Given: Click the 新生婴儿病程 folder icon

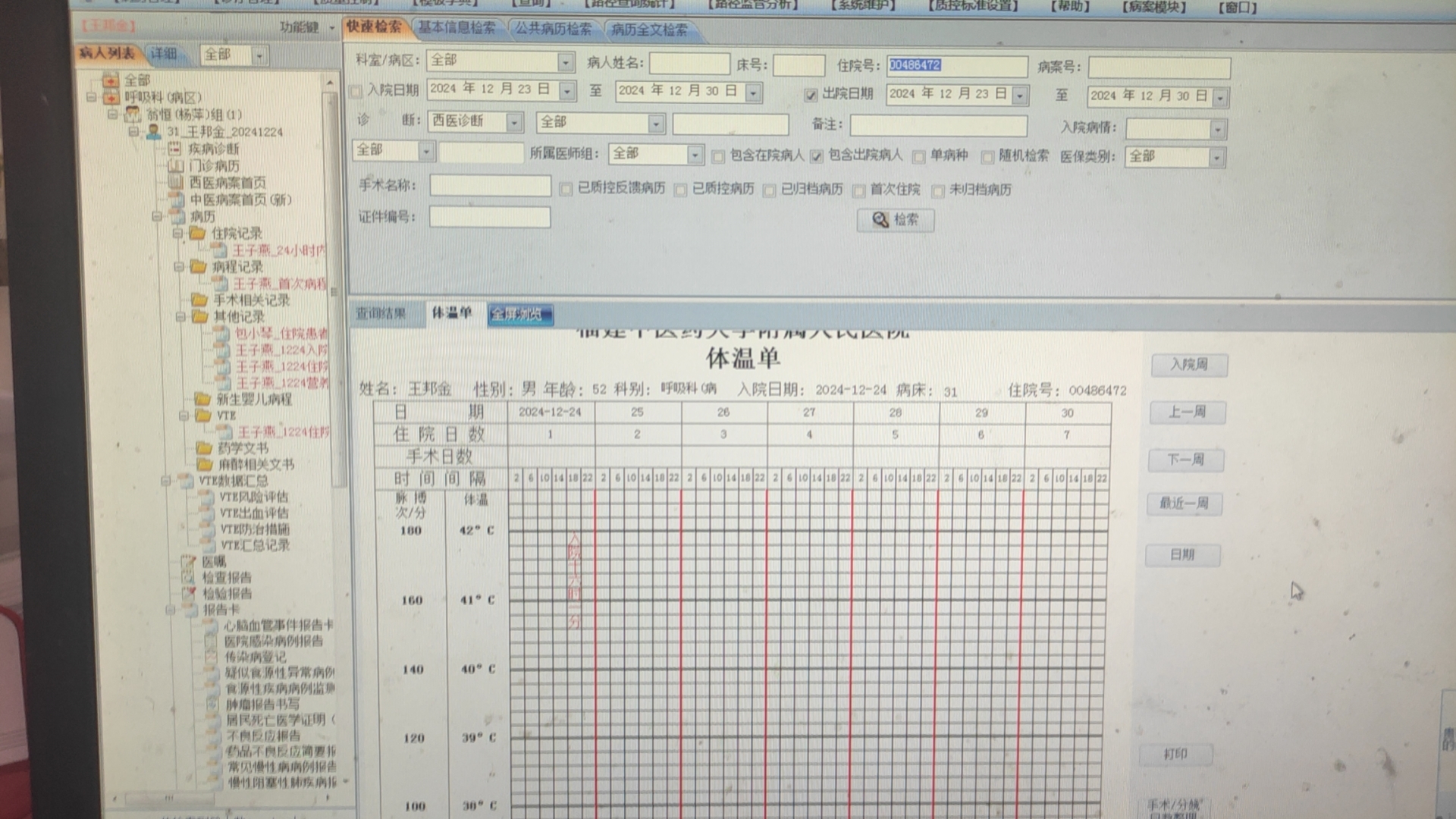Looking at the screenshot, I should (x=202, y=399).
